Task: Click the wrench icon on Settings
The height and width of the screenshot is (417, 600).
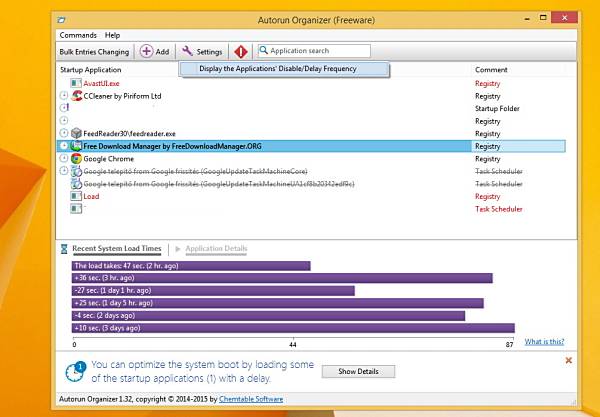Action: click(x=187, y=51)
